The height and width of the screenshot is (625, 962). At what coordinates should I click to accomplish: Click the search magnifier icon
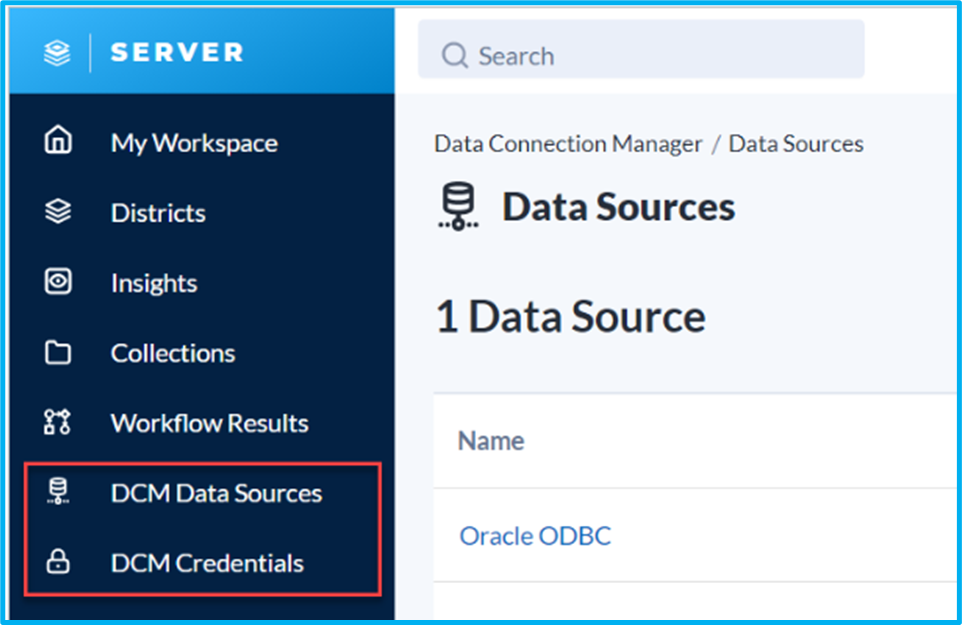point(456,55)
